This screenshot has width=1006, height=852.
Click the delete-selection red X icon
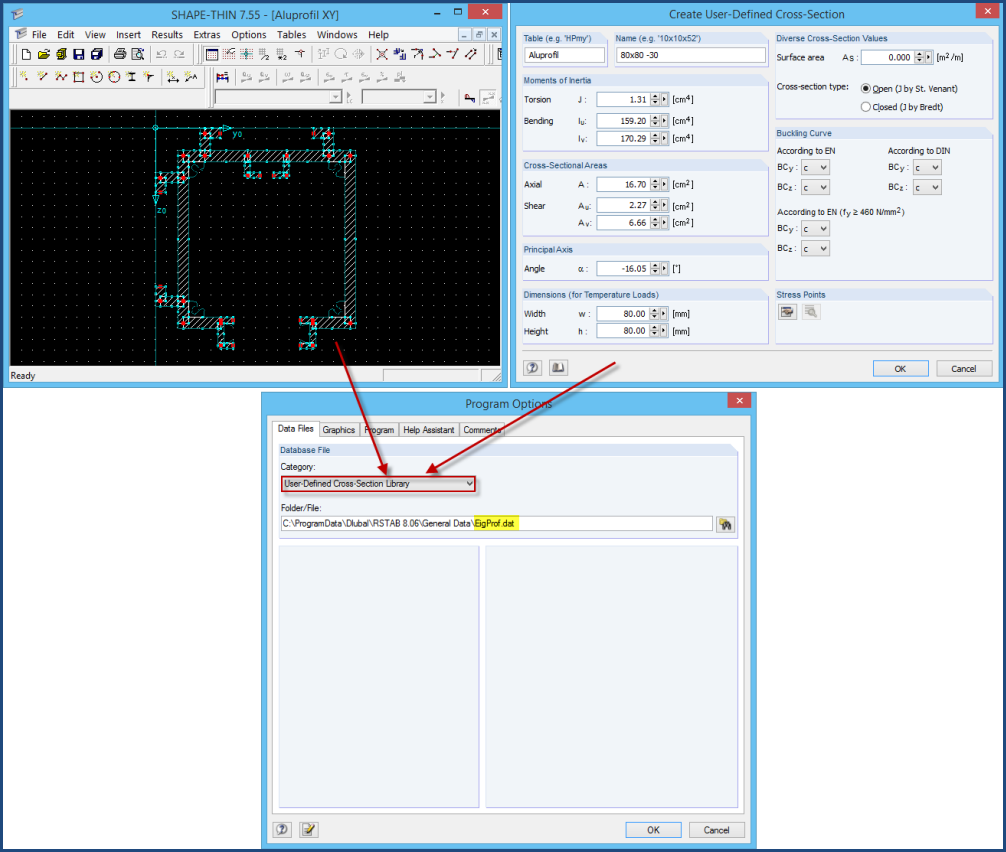tap(382, 55)
